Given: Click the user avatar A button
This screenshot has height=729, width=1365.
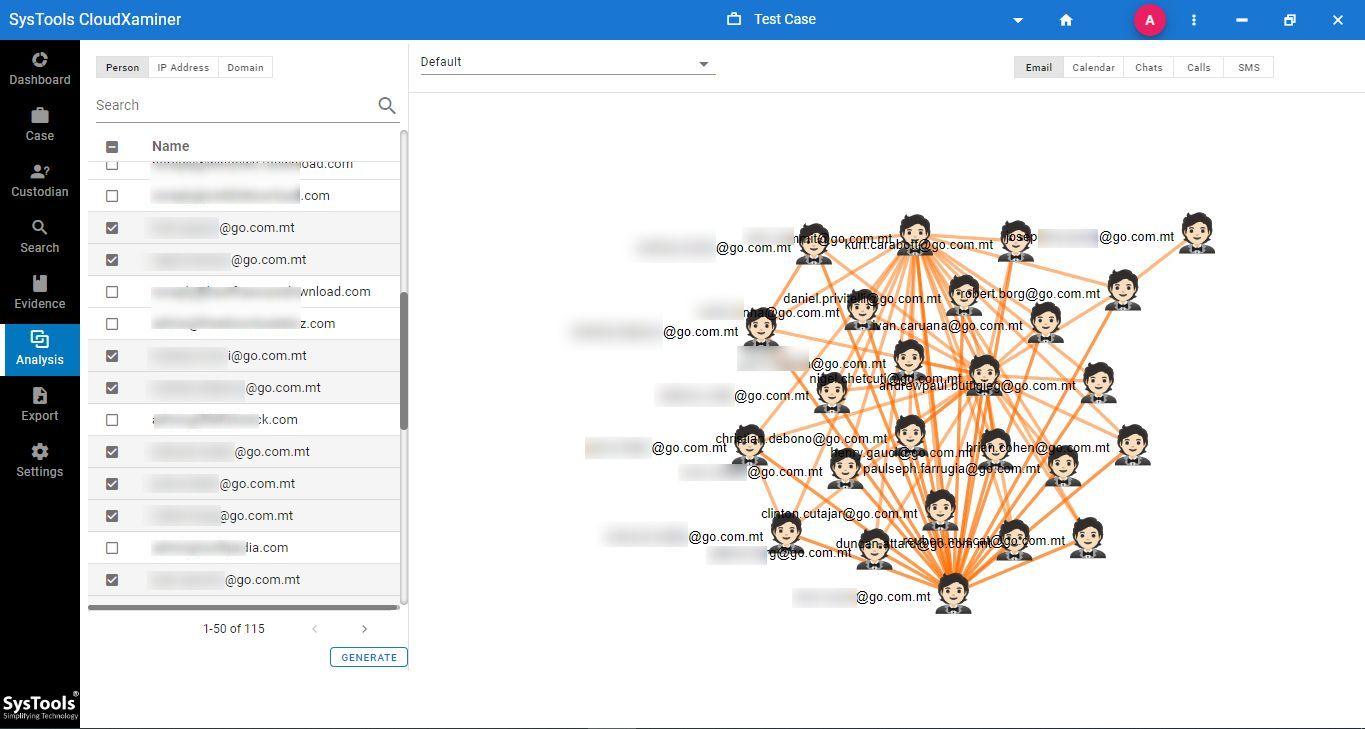Looking at the screenshot, I should [x=1149, y=20].
